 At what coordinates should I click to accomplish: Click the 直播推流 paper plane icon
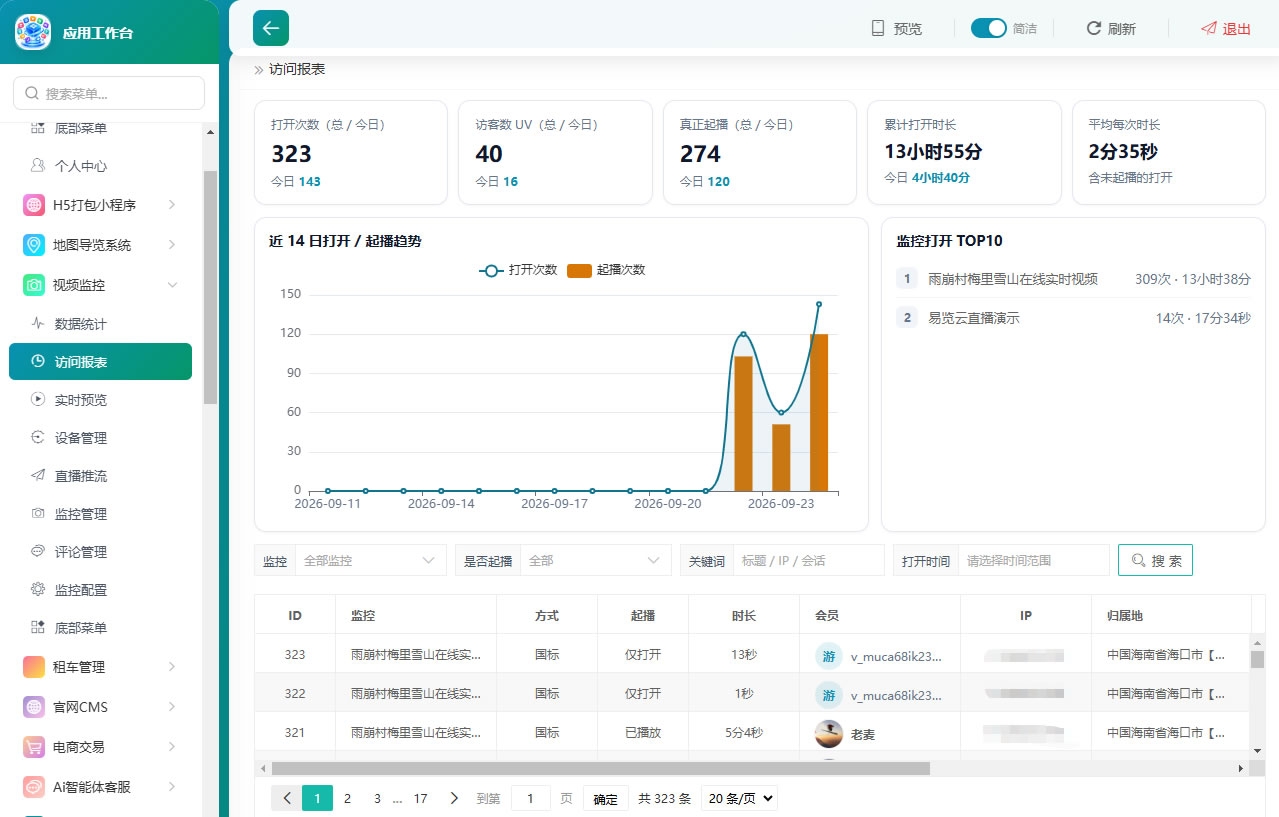38,476
